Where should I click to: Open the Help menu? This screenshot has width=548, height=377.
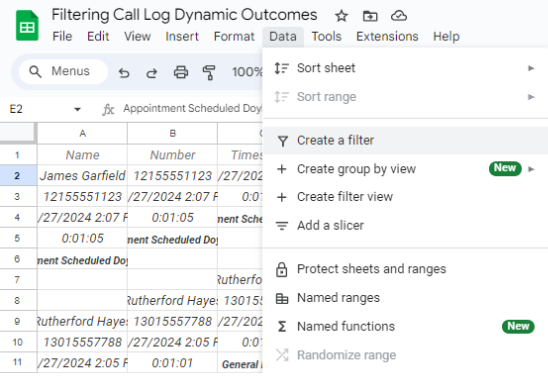click(x=446, y=36)
